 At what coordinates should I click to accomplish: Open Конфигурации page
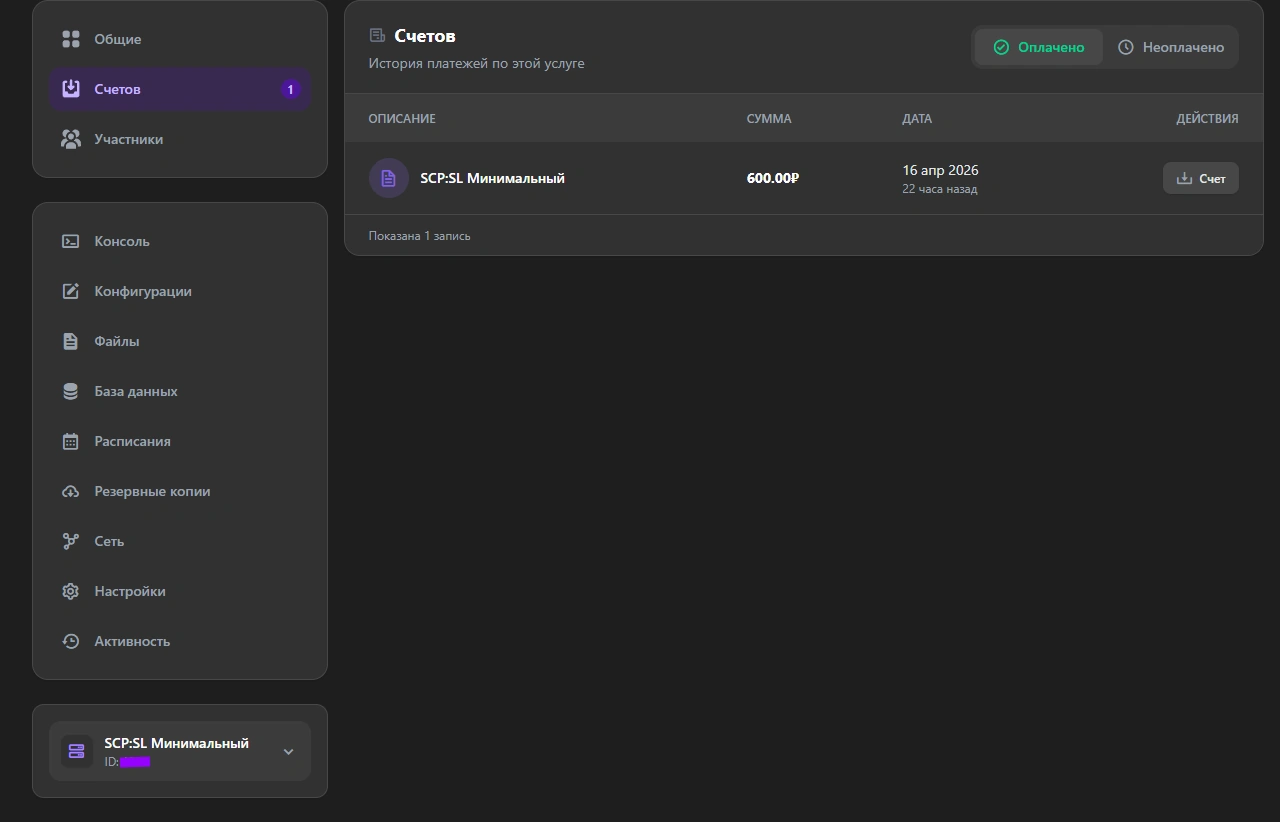tap(180, 291)
